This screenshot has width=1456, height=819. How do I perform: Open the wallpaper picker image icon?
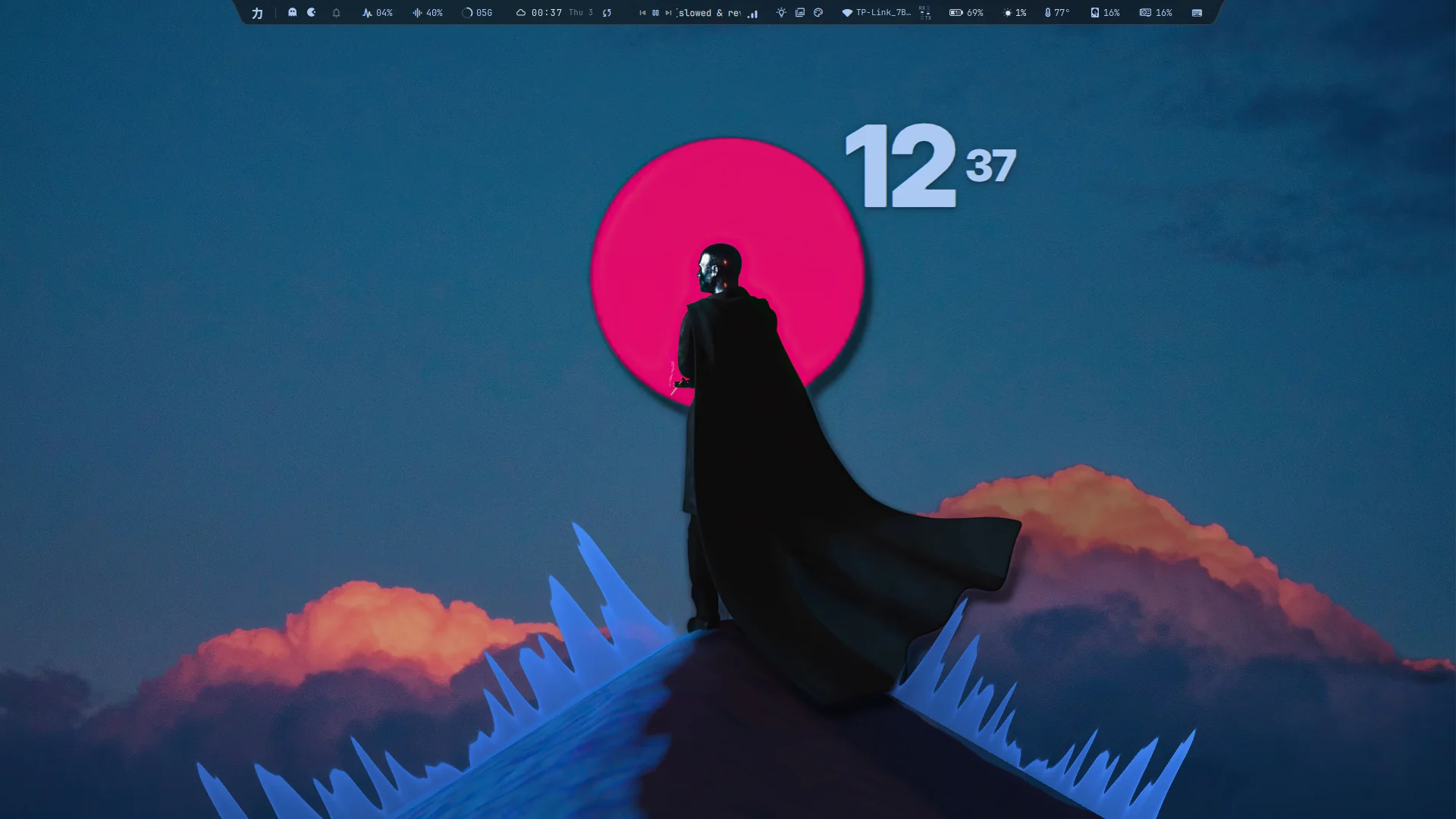coord(800,13)
